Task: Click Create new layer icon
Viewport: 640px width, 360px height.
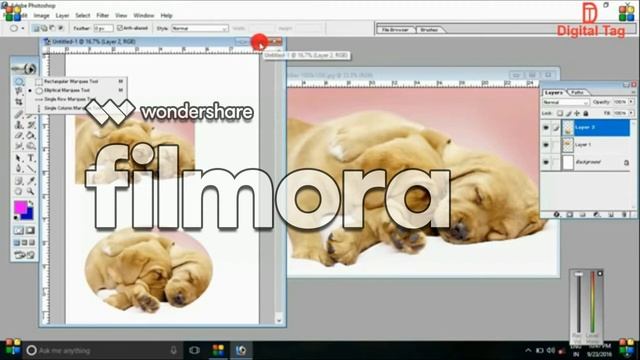Action: (611, 215)
